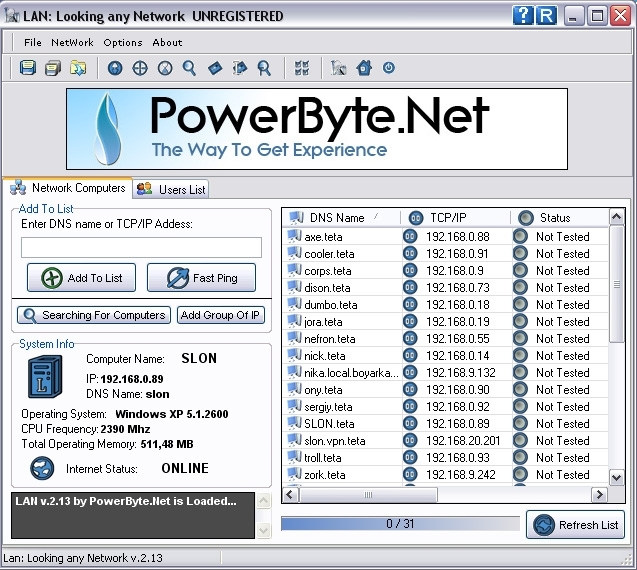Click Searching For Computers button

94,315
